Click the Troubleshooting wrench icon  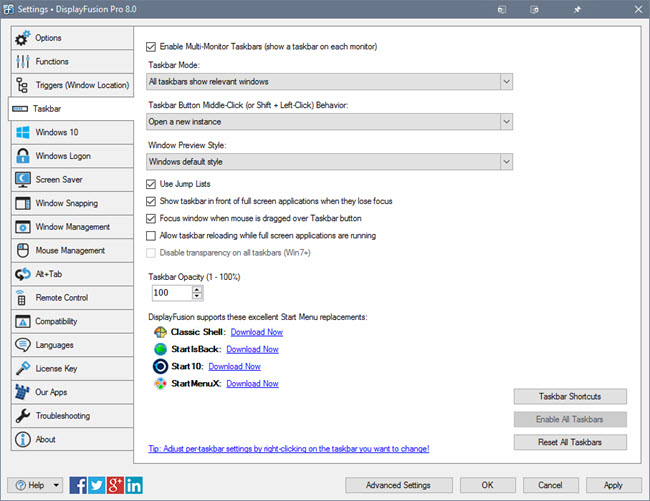22,416
